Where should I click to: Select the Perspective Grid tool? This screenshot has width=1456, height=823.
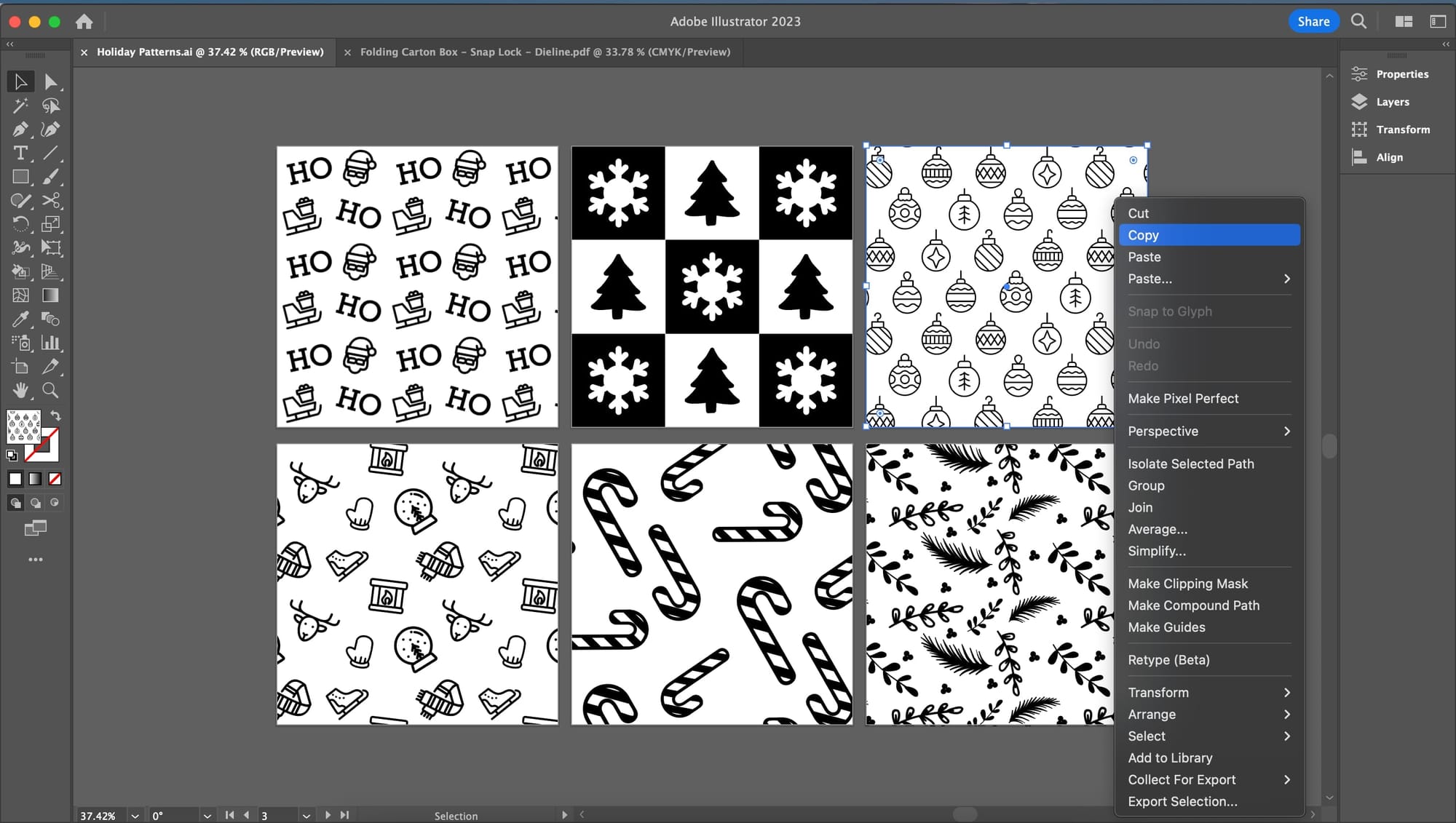tap(50, 271)
